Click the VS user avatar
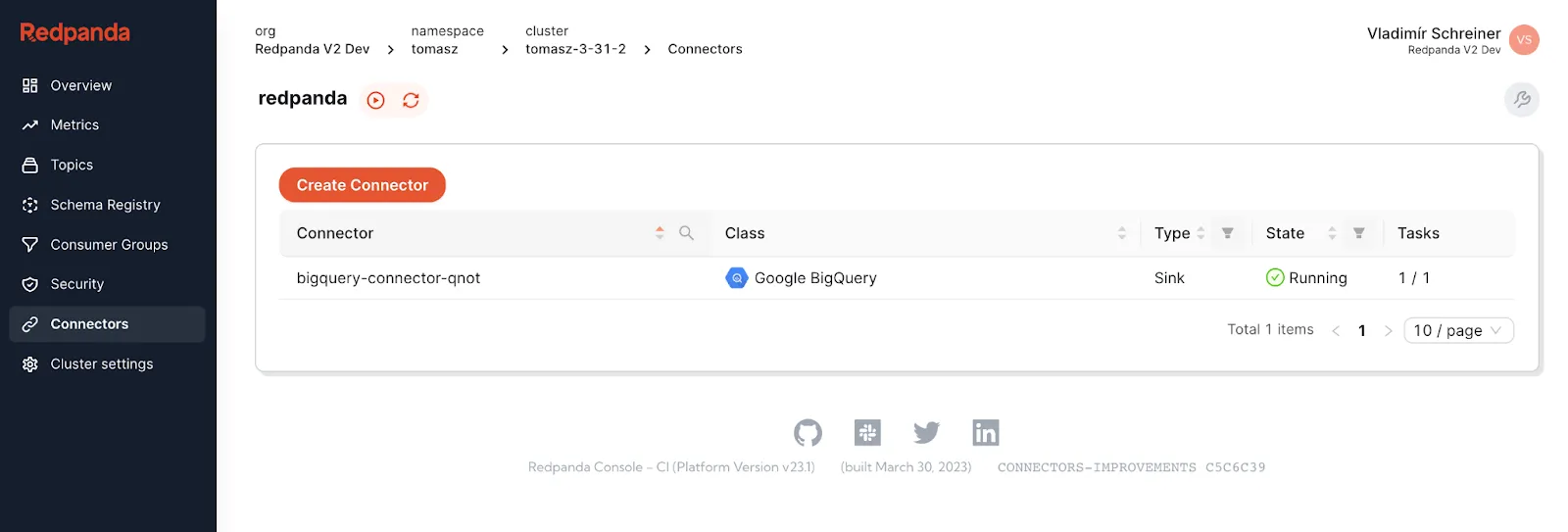 click(1524, 40)
